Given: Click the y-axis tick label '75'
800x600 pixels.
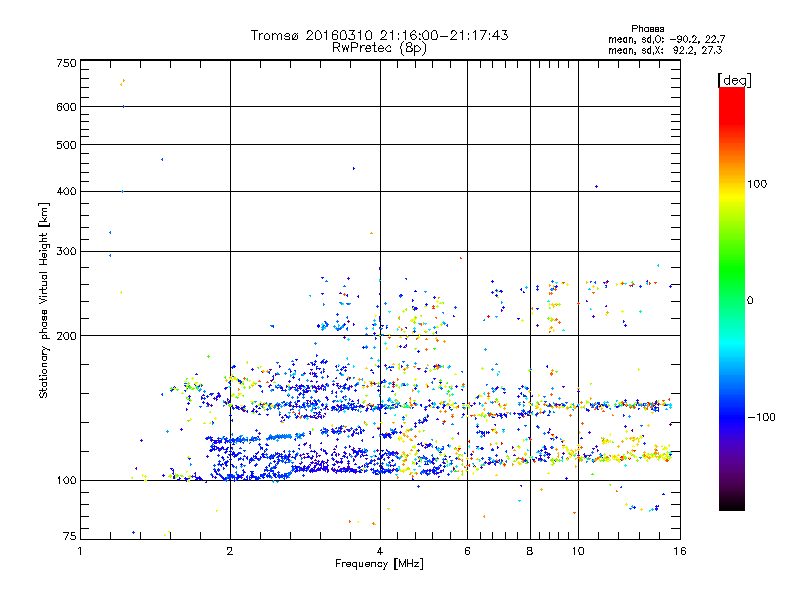Looking at the screenshot, I should pyautogui.click(x=70, y=536).
